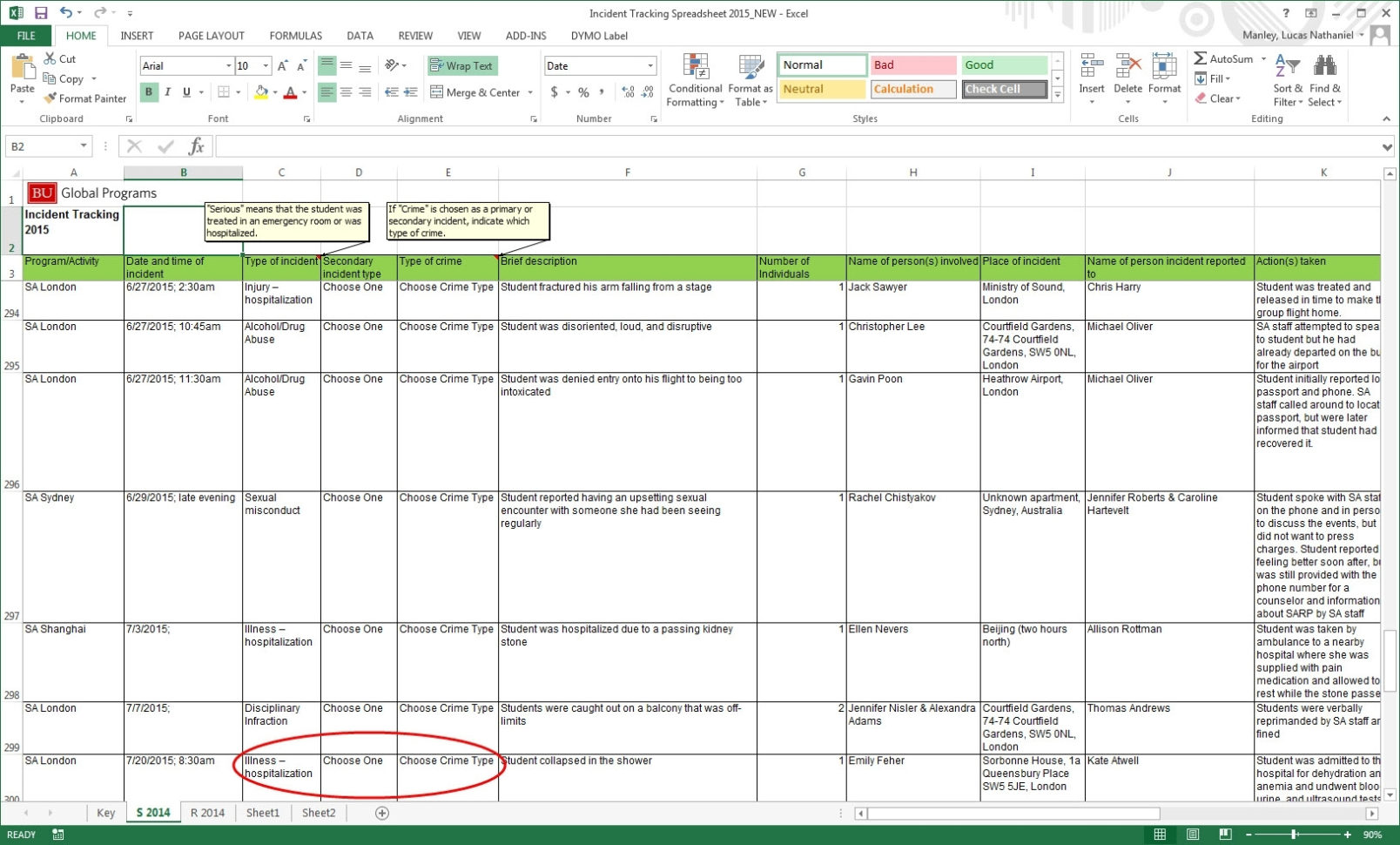Viewport: 1400px width, 845px height.
Task: Click inside the formula bar
Action: click(x=609, y=145)
